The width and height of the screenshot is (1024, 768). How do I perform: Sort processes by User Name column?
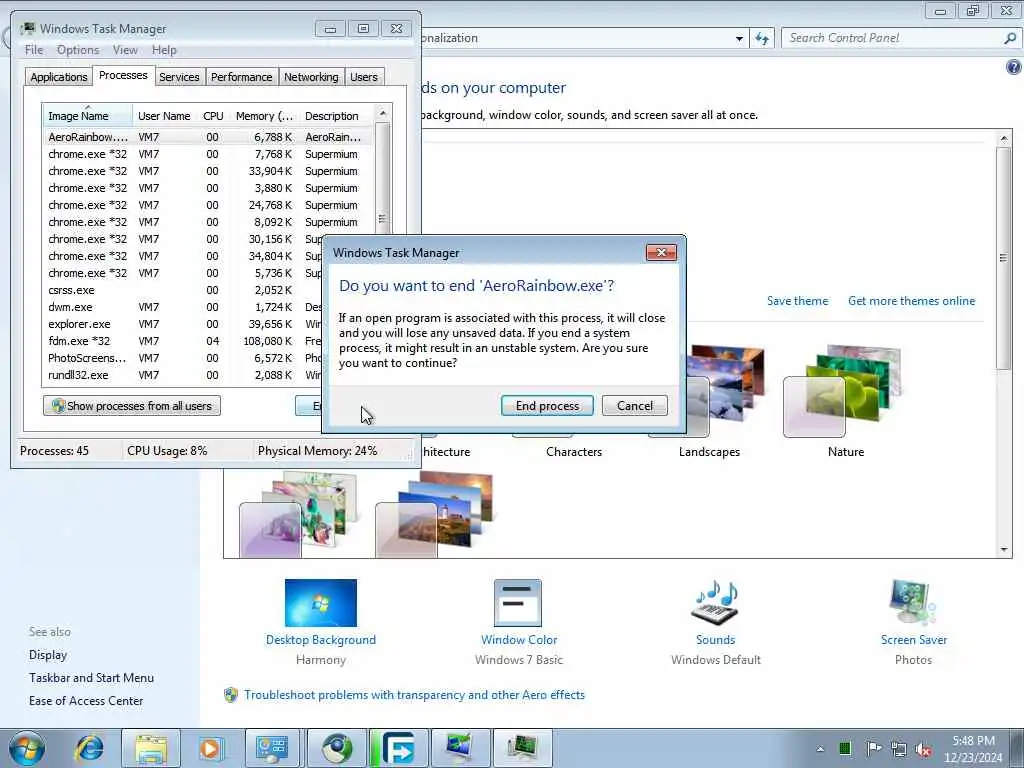point(164,116)
